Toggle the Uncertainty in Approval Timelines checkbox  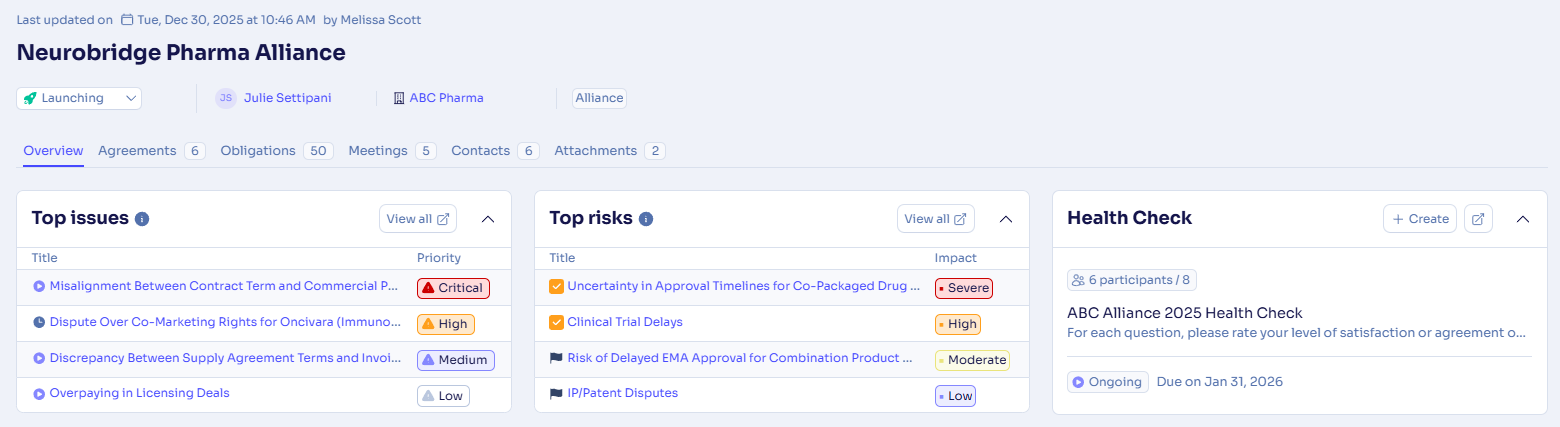[556, 286]
